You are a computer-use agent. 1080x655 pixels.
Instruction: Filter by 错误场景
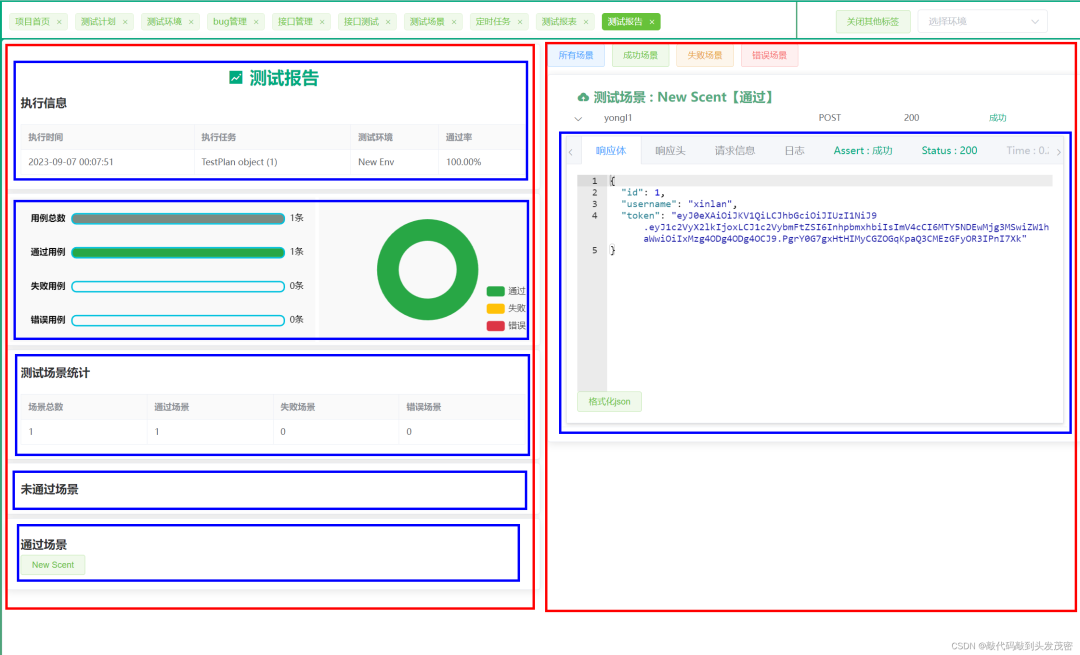(769, 55)
